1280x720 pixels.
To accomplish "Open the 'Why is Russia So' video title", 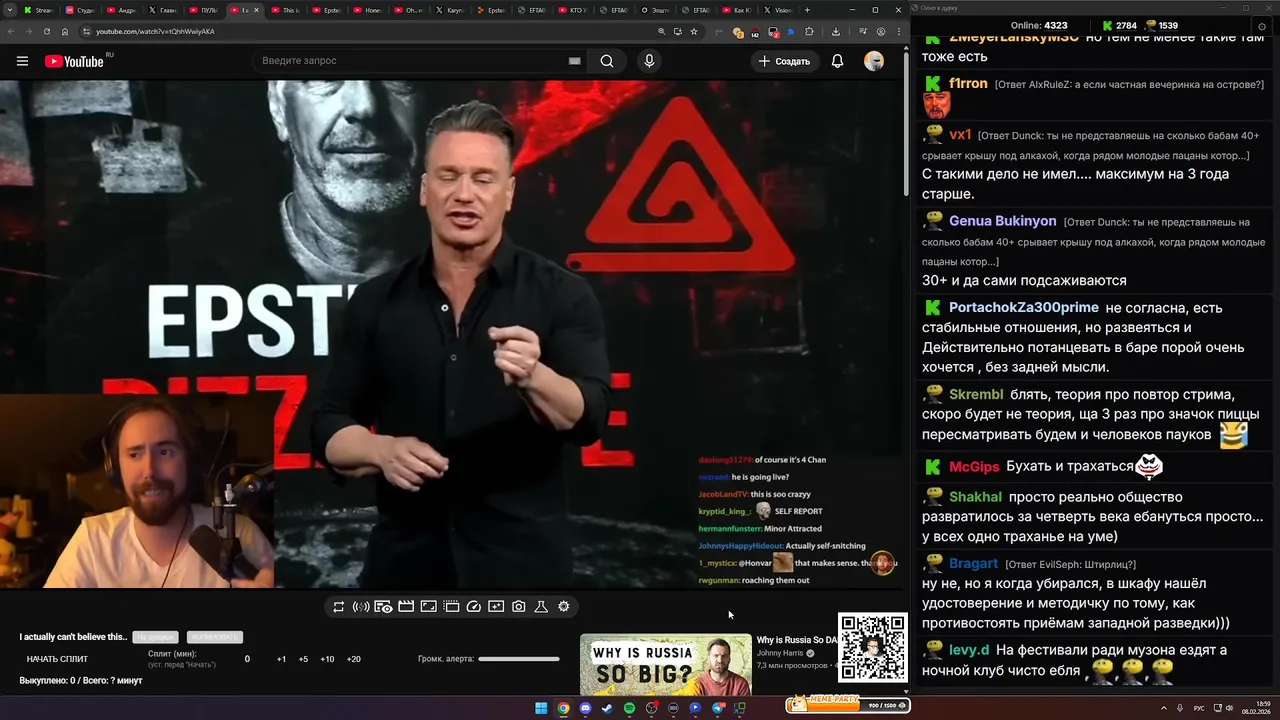I will (x=796, y=640).
